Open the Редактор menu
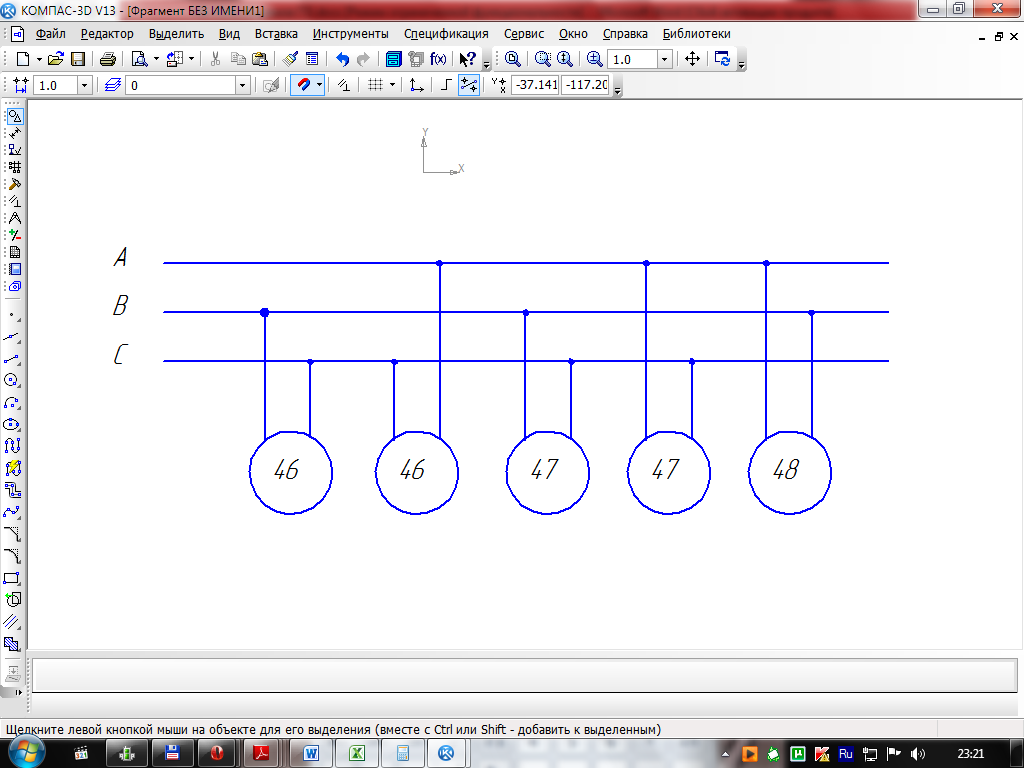Image resolution: width=1024 pixels, height=768 pixels. coord(107,34)
